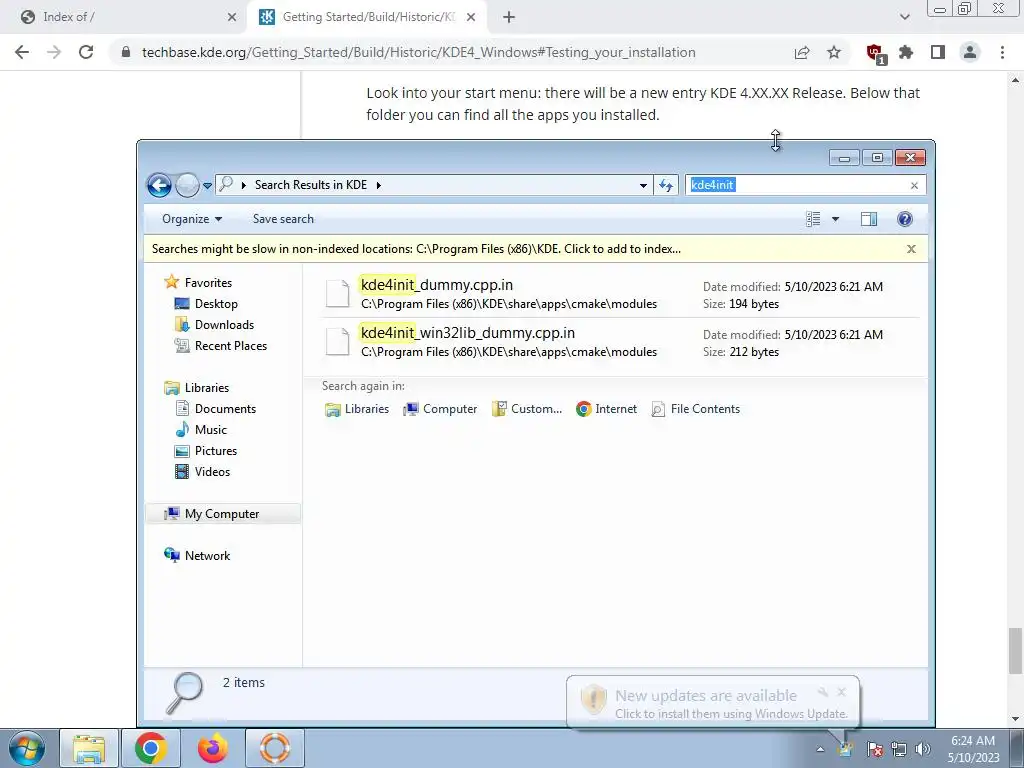Search again on the Internet
1024x768 pixels.
click(x=606, y=409)
